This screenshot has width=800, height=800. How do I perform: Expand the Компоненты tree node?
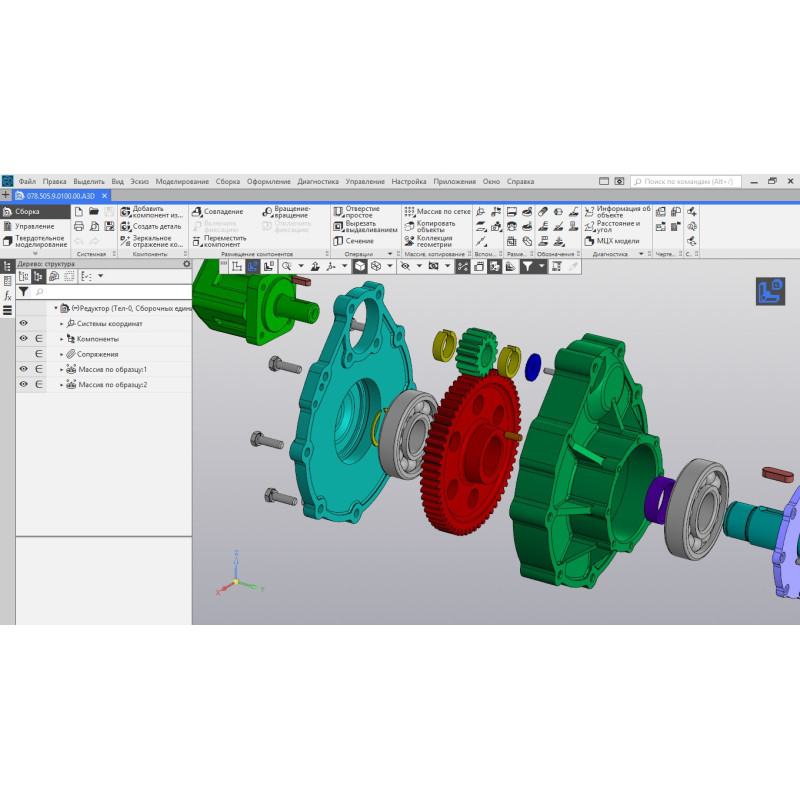coord(62,339)
